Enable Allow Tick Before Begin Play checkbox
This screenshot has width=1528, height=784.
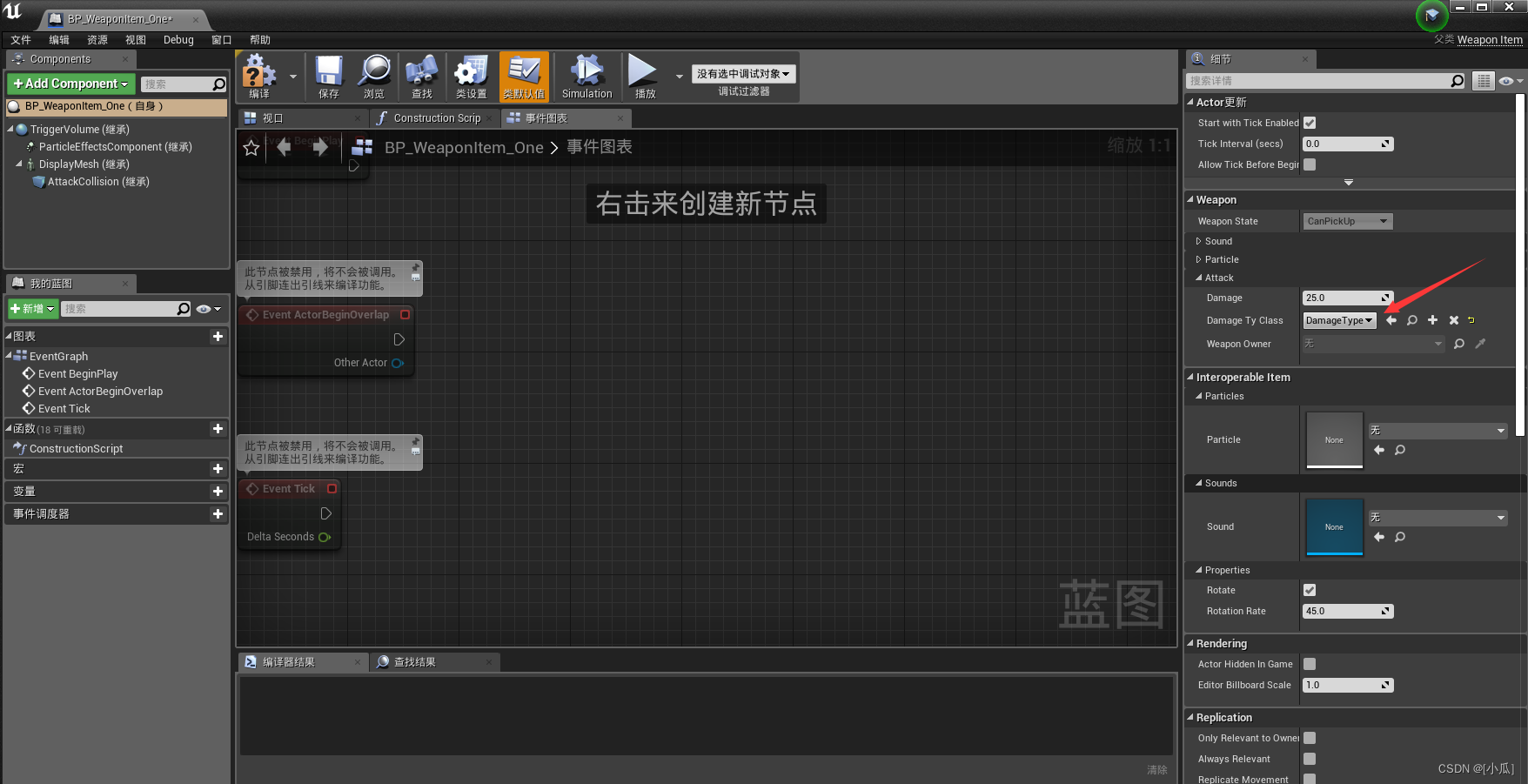click(x=1310, y=164)
